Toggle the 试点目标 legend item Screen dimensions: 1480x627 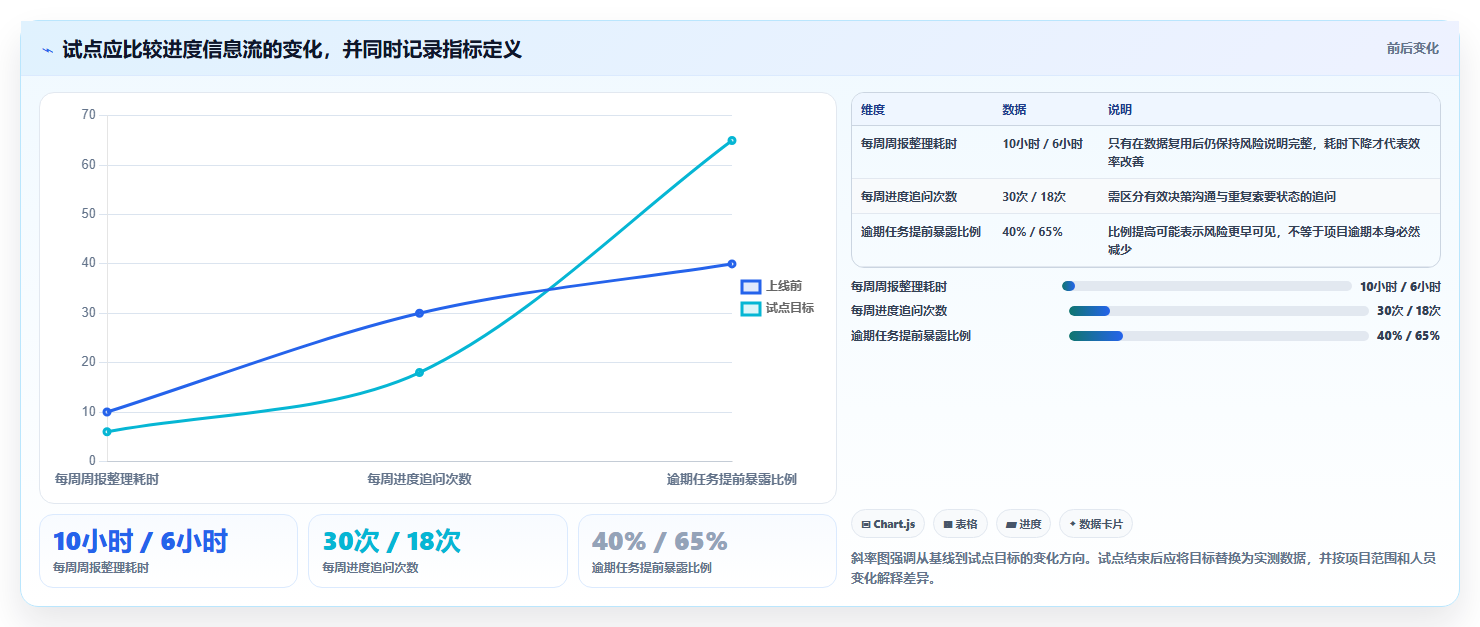(777, 308)
